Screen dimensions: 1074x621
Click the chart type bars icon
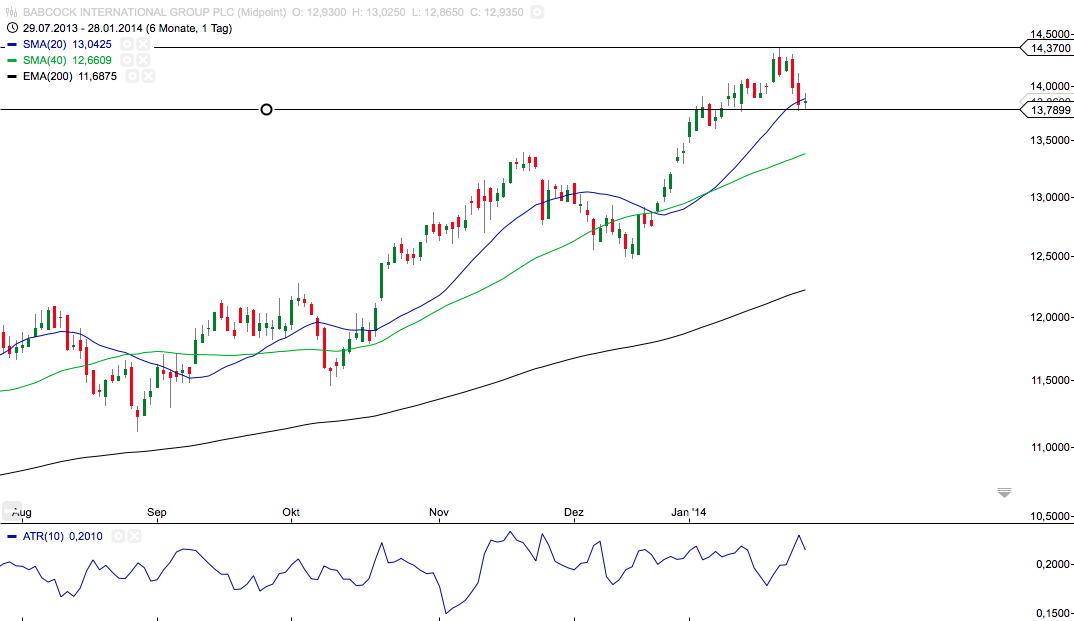[x=12, y=12]
